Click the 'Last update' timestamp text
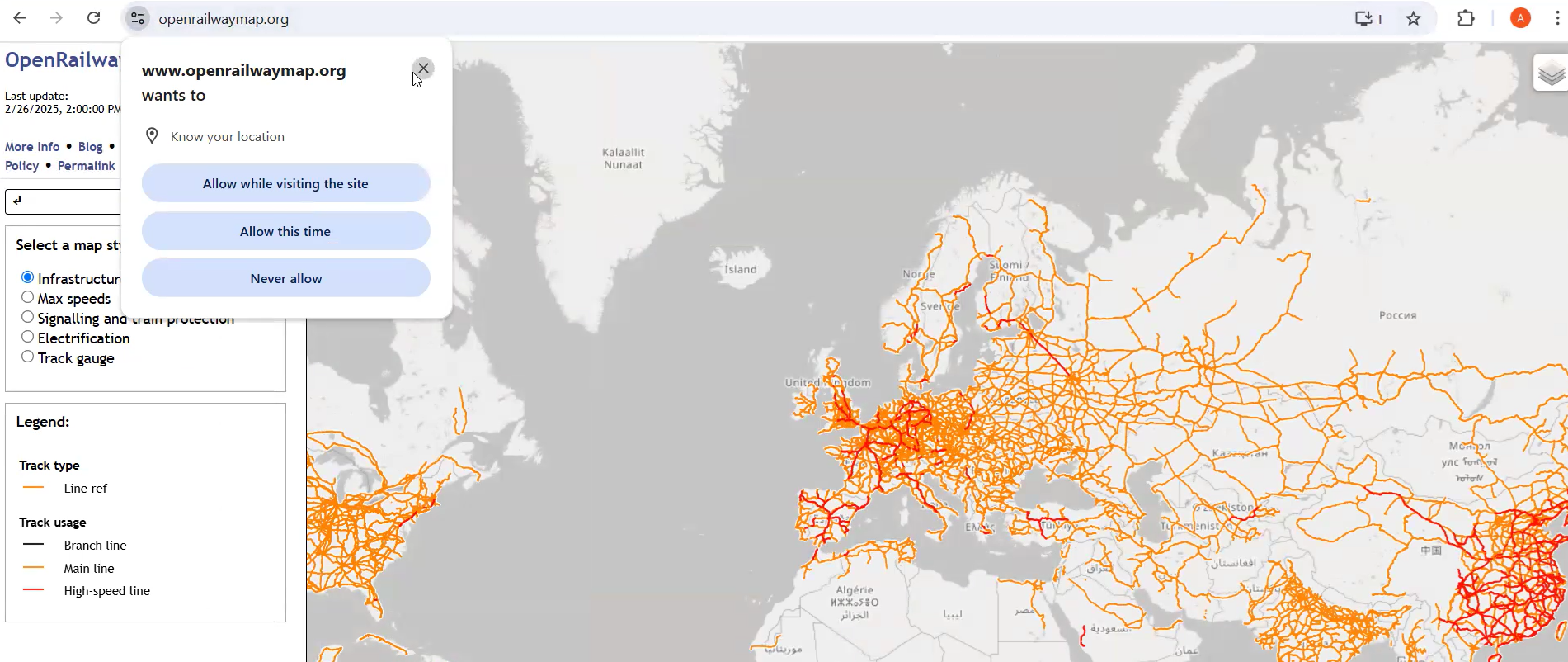Screen dimensions: 1568x662 (63, 102)
